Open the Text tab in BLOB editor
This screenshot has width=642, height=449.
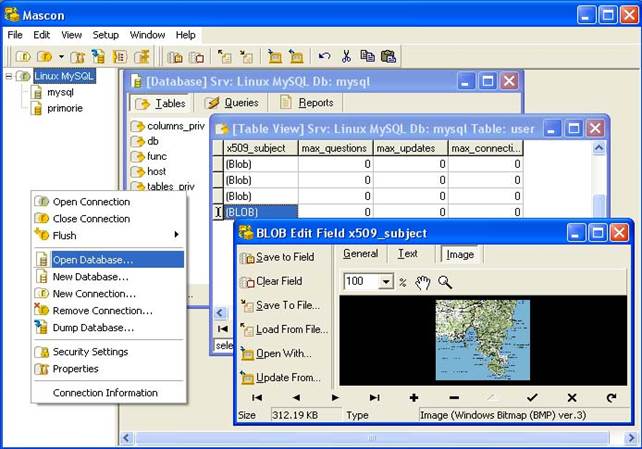[408, 254]
